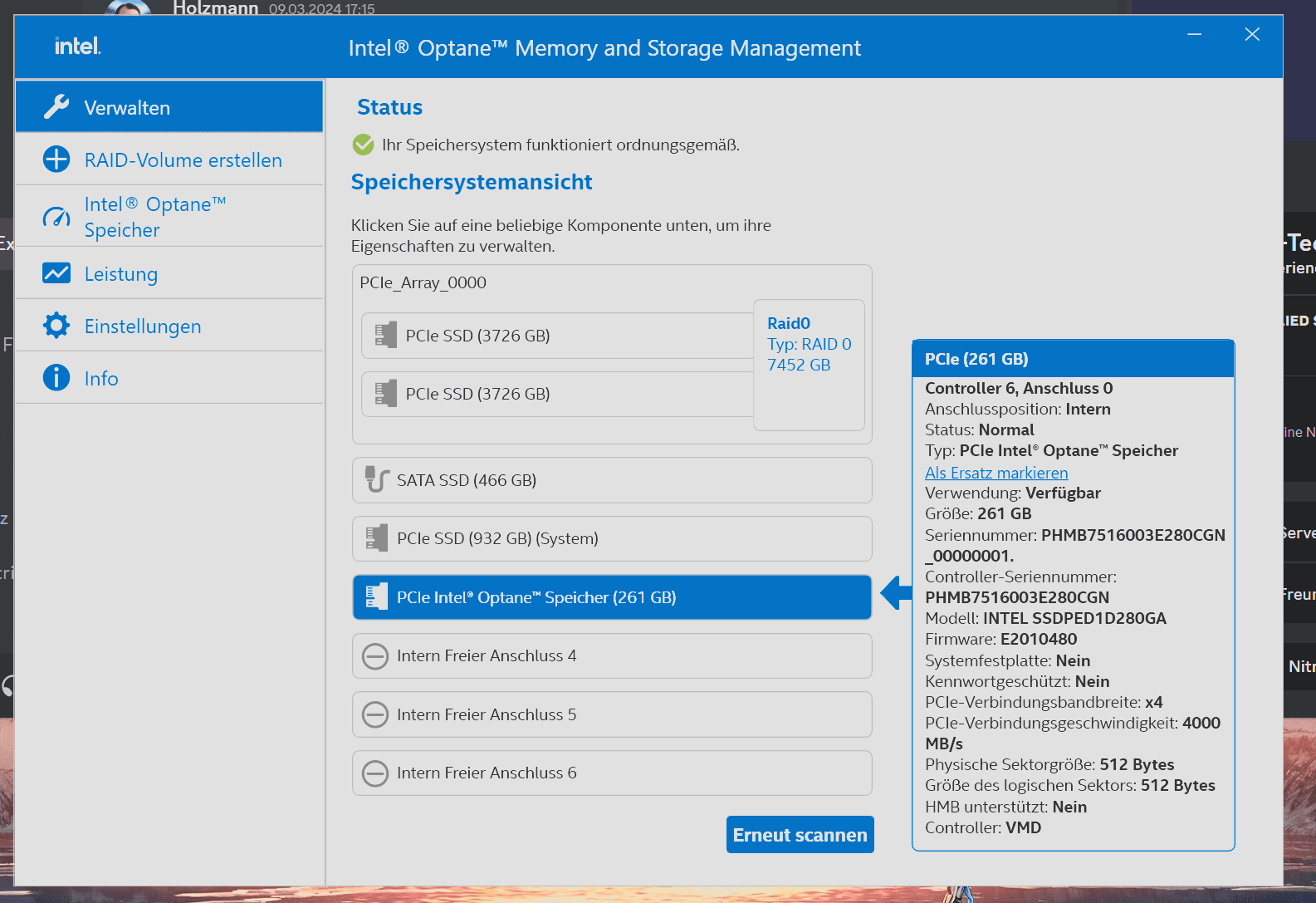This screenshot has width=1316, height=903.
Task: Click the chart icon next to Leistung
Action: pyautogui.click(x=56, y=273)
